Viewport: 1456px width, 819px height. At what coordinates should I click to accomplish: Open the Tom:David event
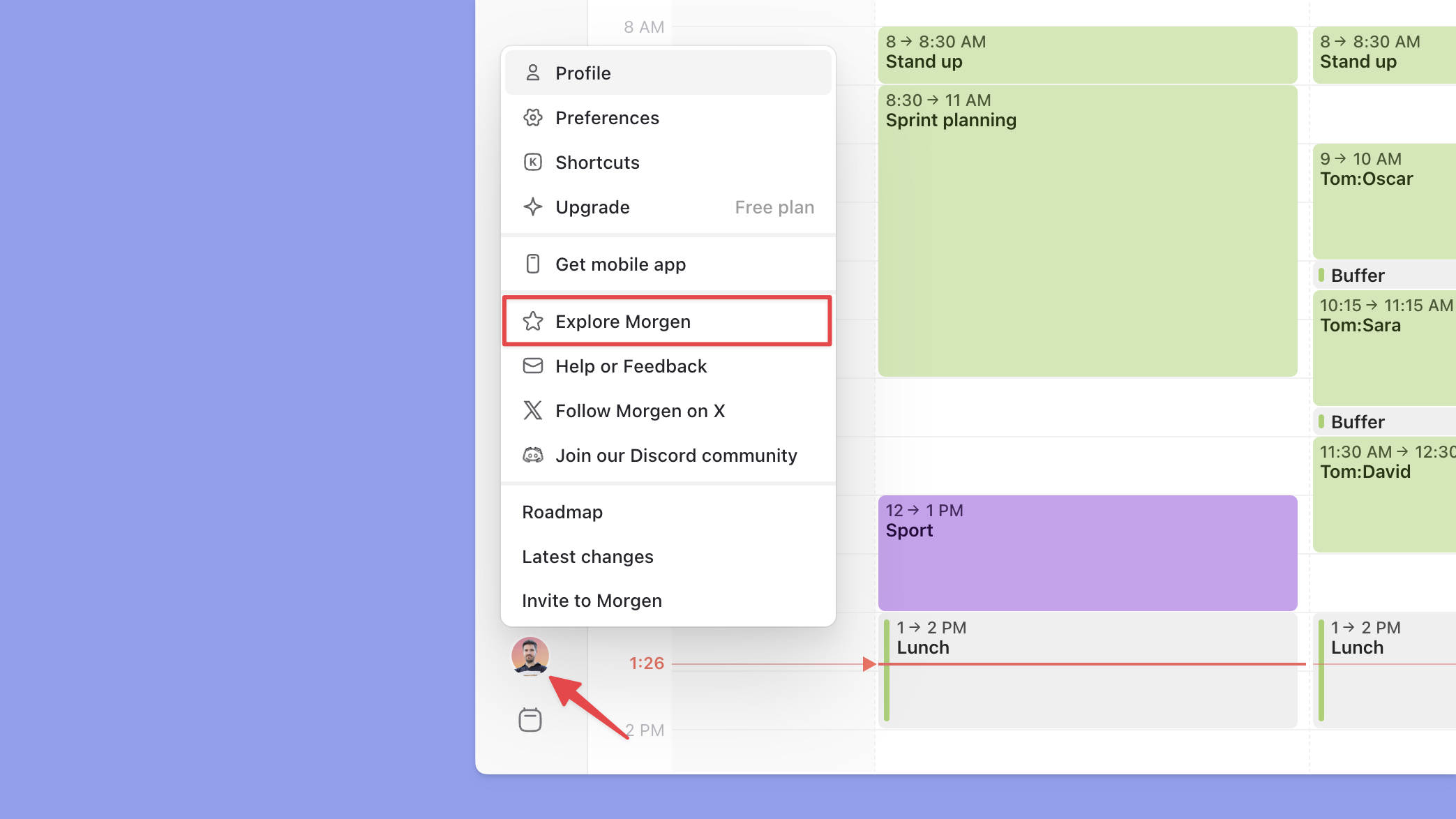pyautogui.click(x=1384, y=495)
